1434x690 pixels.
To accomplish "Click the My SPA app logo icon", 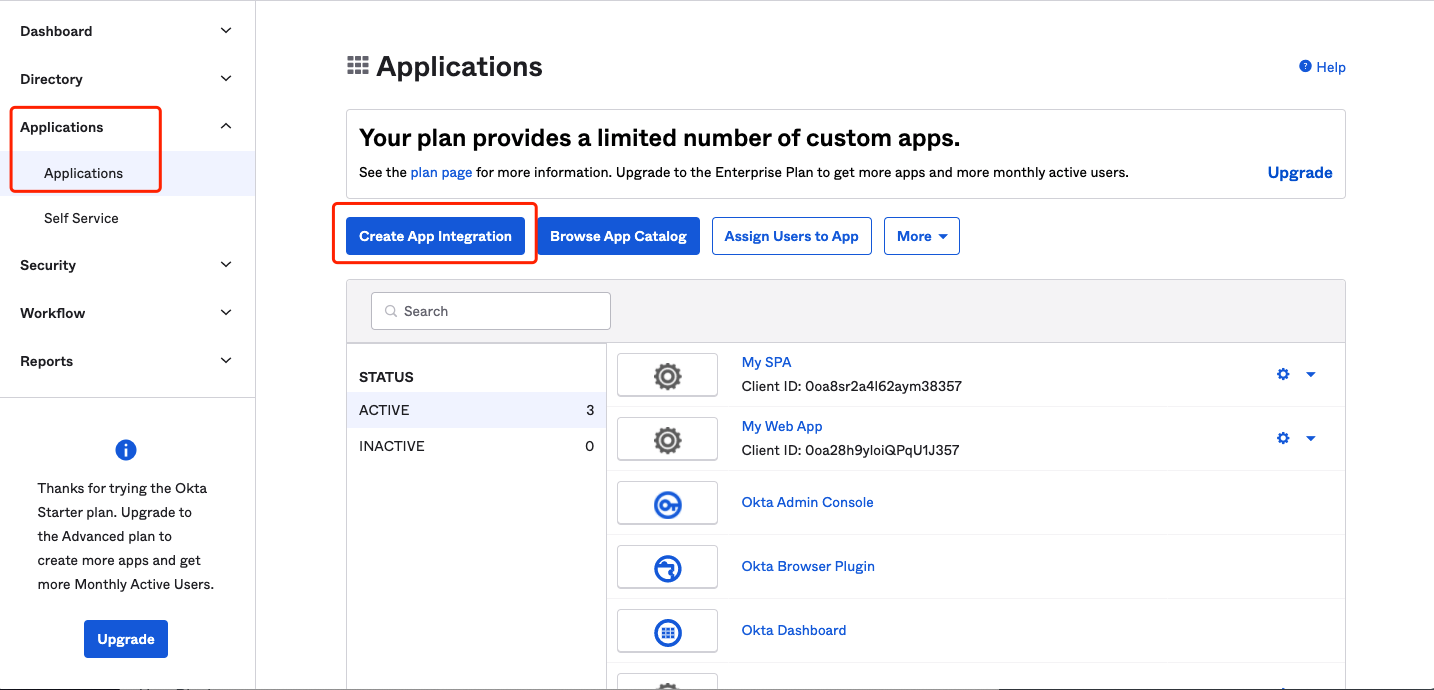I will pyautogui.click(x=667, y=376).
